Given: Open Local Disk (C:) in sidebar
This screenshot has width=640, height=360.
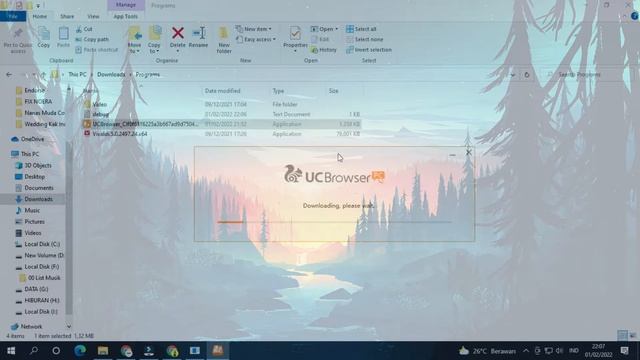Looking at the screenshot, I should click(x=42, y=244).
